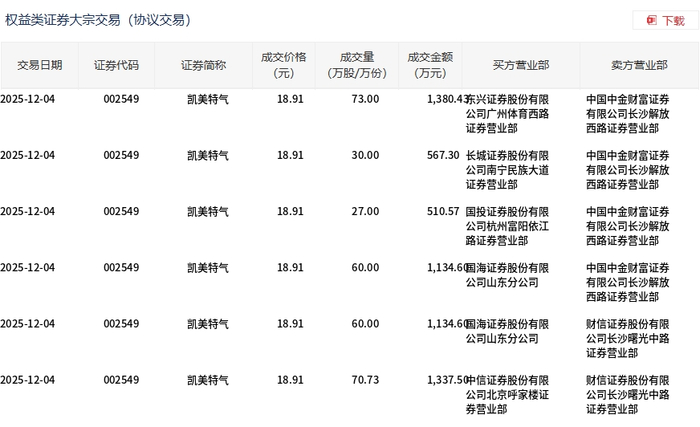
Task: Select the 30.00 volume cell
Action: (365, 155)
